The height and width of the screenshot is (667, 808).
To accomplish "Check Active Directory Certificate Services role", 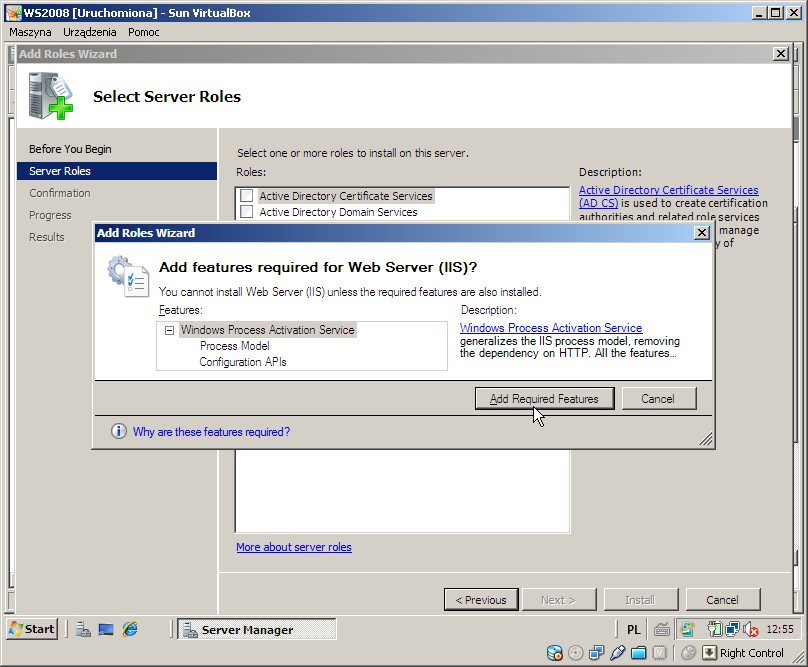I will (247, 195).
